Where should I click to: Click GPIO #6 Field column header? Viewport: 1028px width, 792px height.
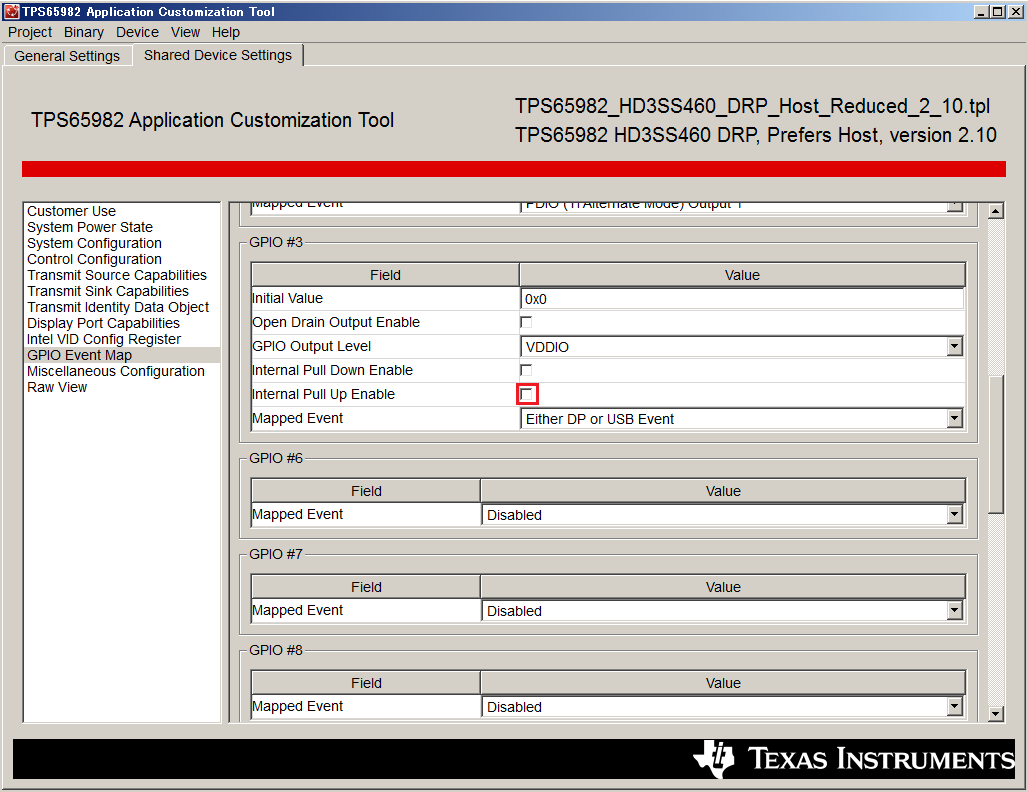point(366,491)
